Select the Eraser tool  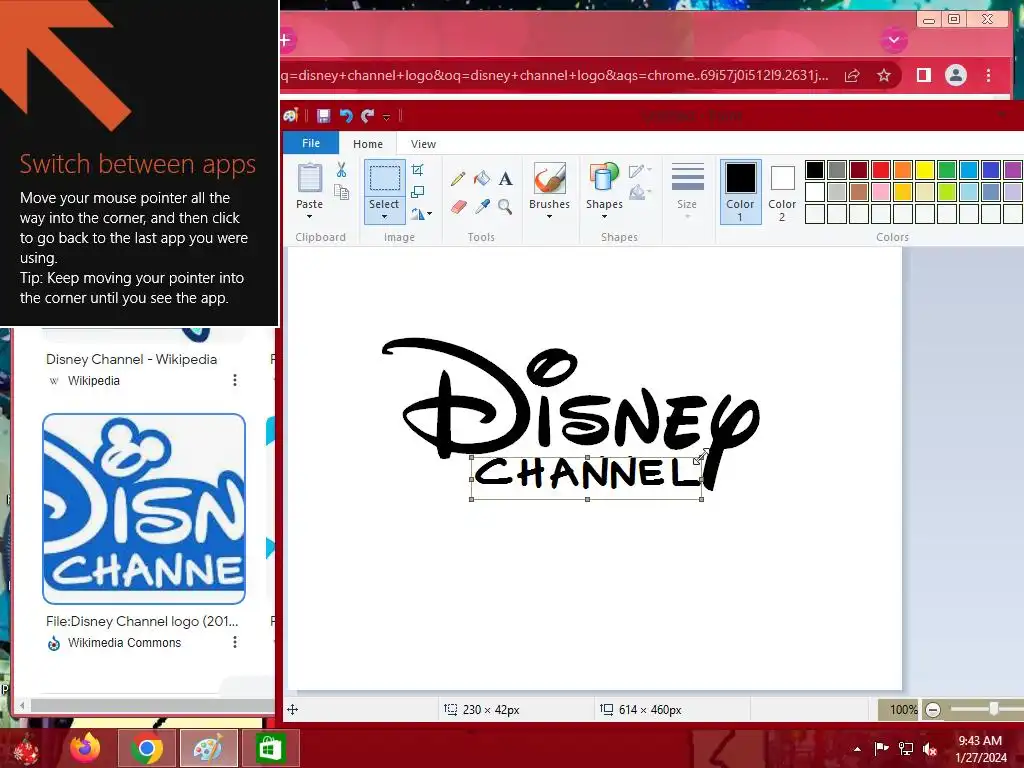(458, 207)
